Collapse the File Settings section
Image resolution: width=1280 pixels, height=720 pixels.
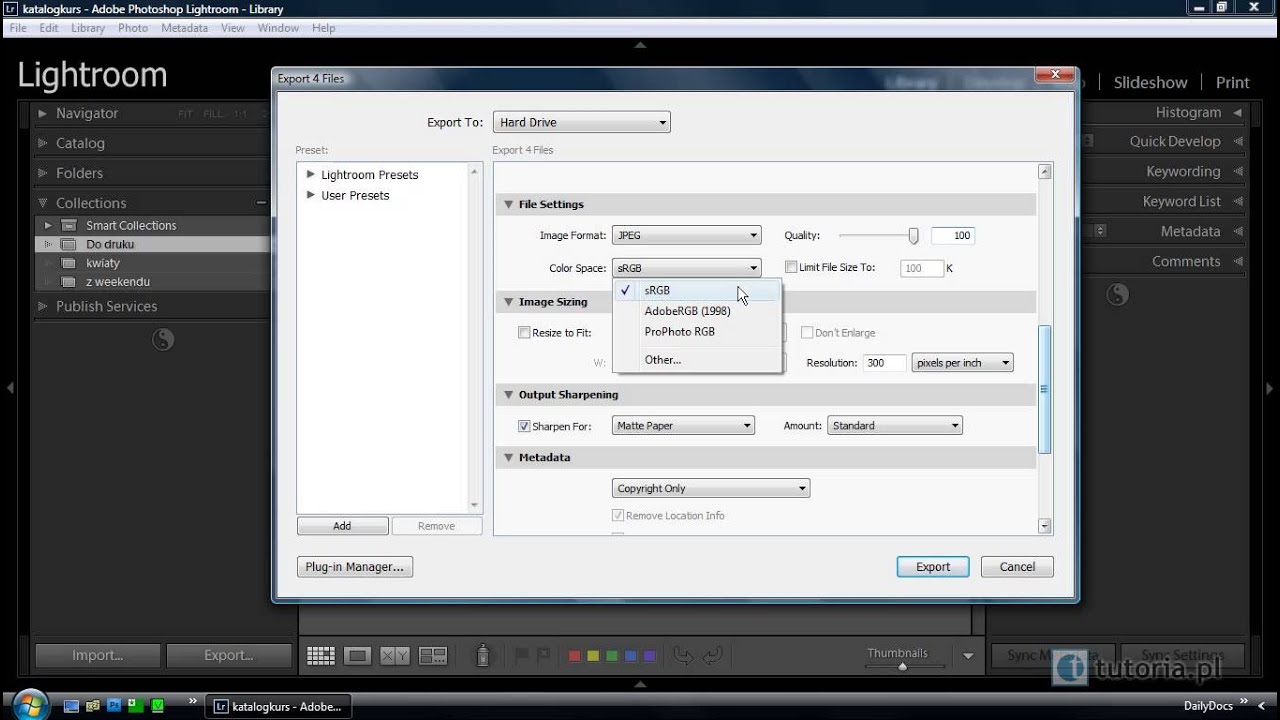click(x=508, y=204)
